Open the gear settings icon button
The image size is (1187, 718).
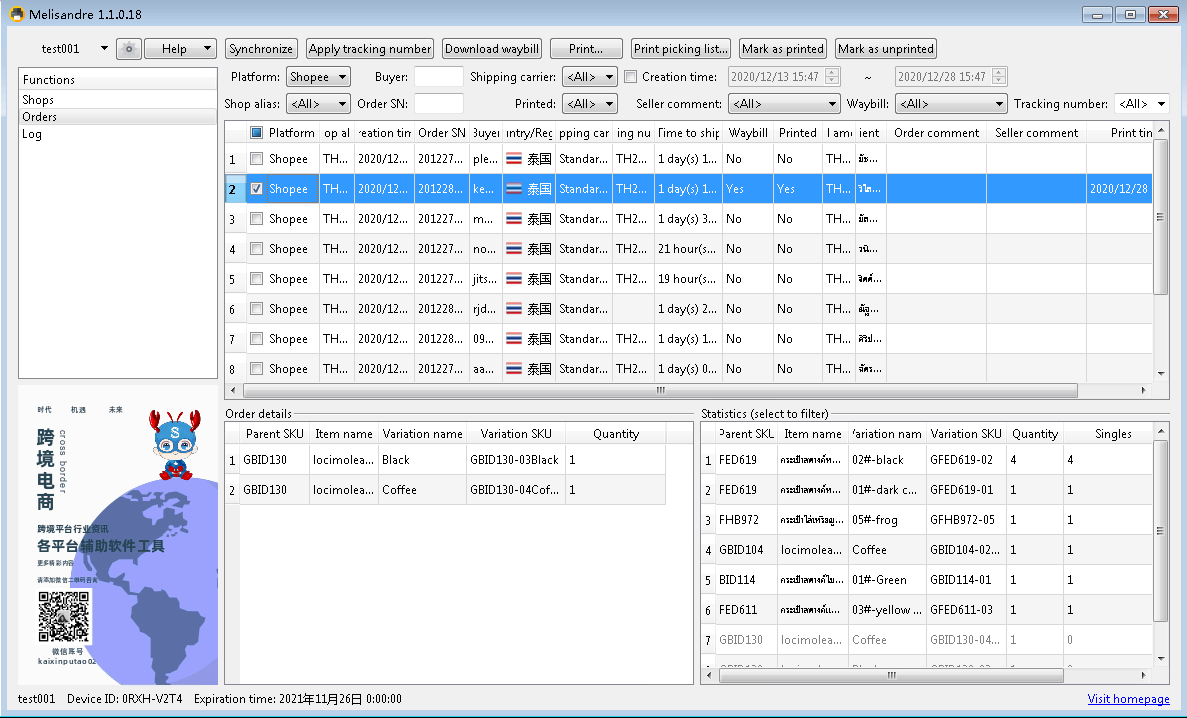coord(129,48)
